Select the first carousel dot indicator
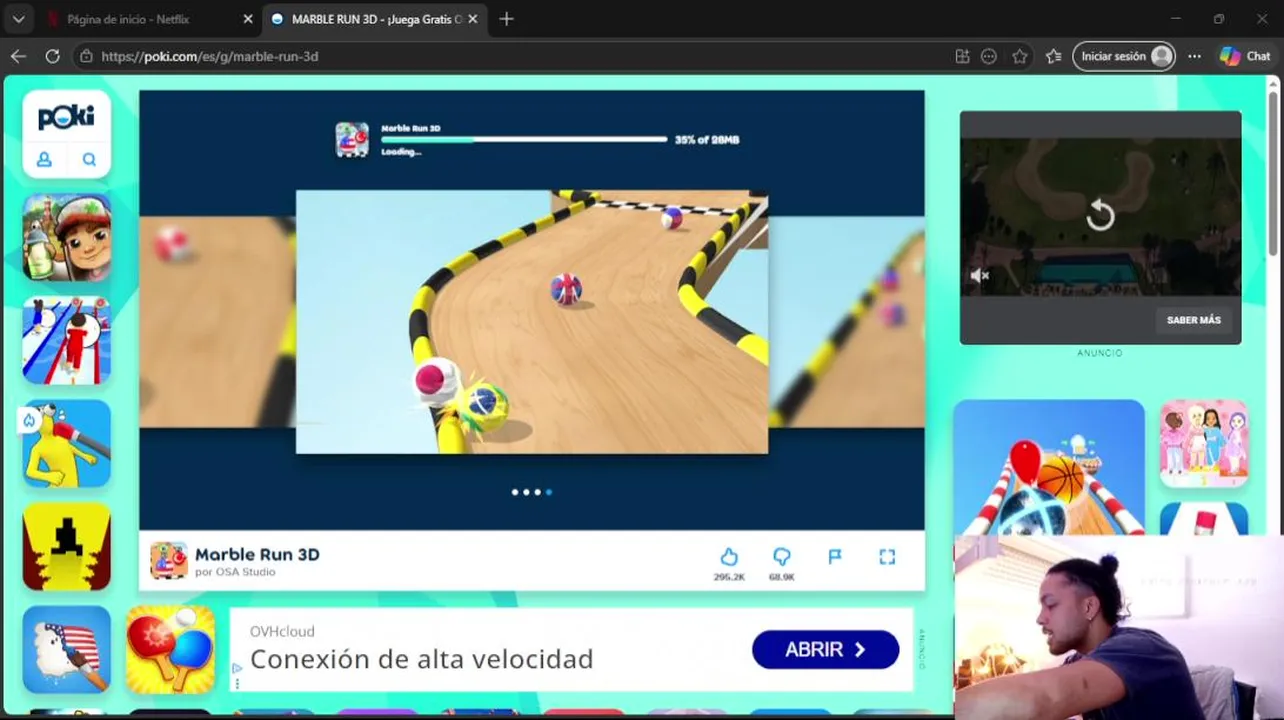Image resolution: width=1284 pixels, height=720 pixels. click(x=515, y=492)
